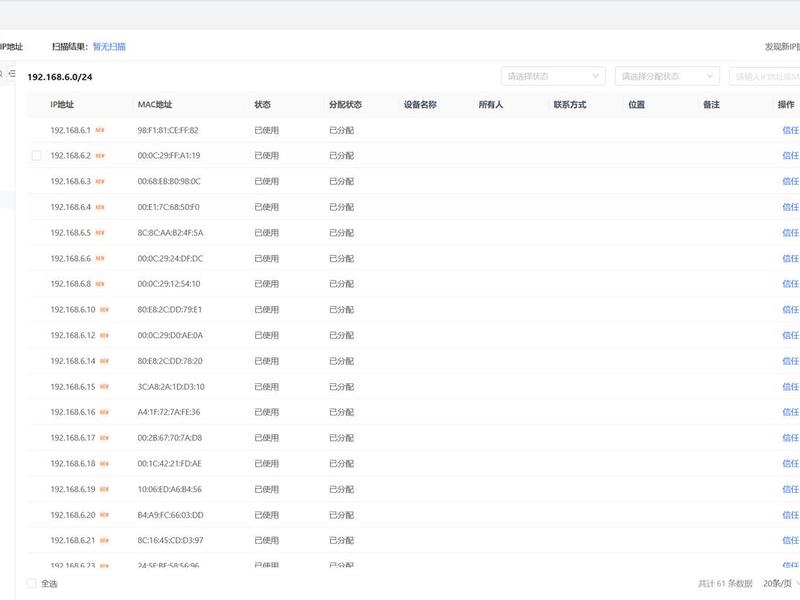800x600 pixels.
Task: Click MAC address 98:F1:81:CE:FF:82
Action: pos(168,130)
